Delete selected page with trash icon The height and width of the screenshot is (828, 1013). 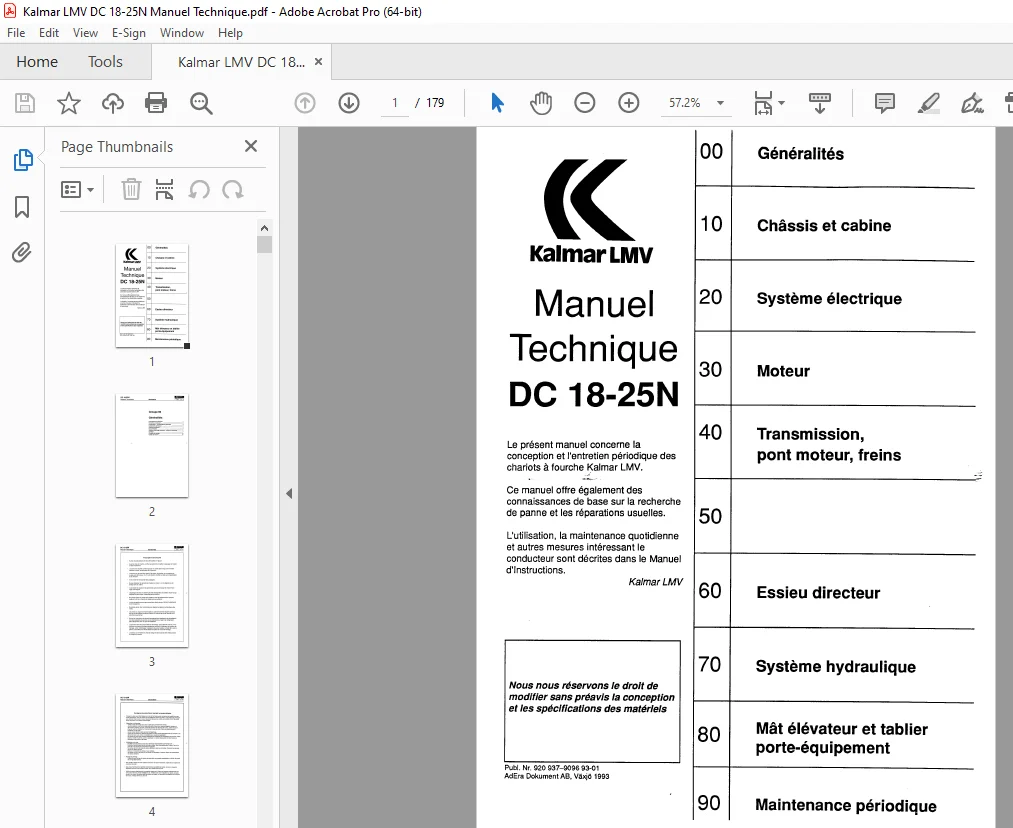tap(131, 189)
